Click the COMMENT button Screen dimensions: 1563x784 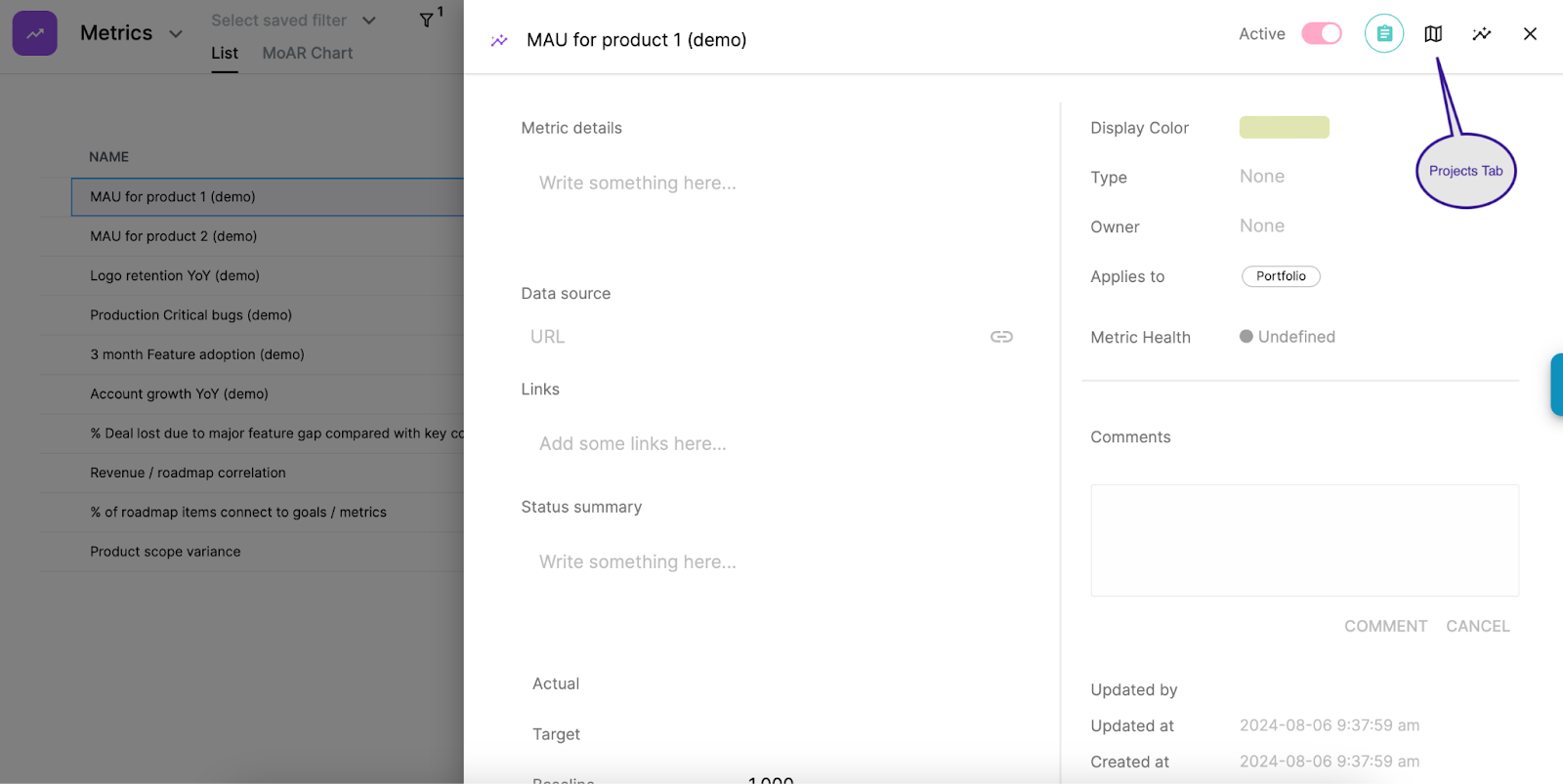(x=1385, y=627)
